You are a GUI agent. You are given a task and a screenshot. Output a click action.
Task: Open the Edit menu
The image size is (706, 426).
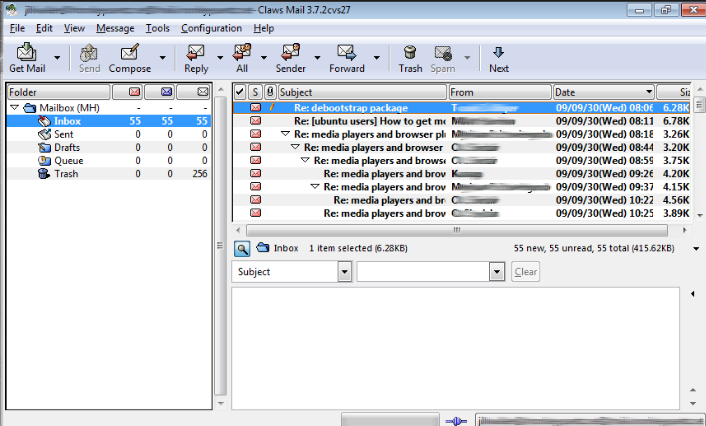[44, 28]
